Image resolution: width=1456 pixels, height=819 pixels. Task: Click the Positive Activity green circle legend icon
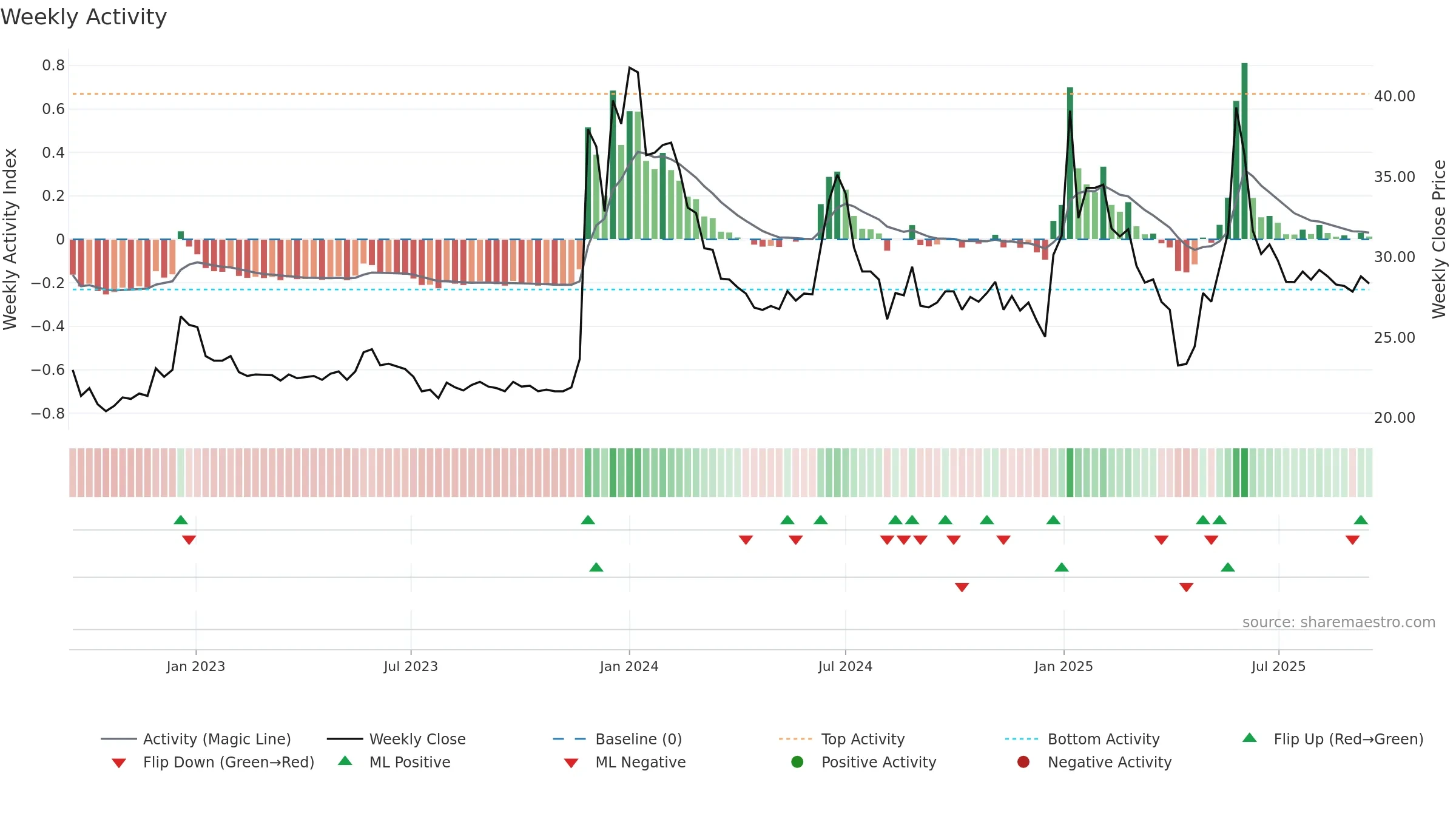click(798, 761)
